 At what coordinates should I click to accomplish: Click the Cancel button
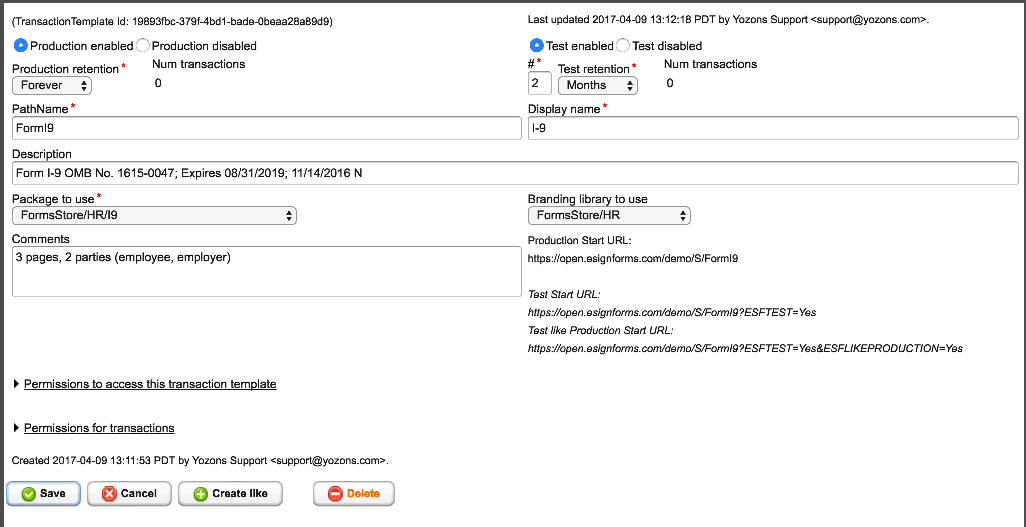tap(129, 494)
